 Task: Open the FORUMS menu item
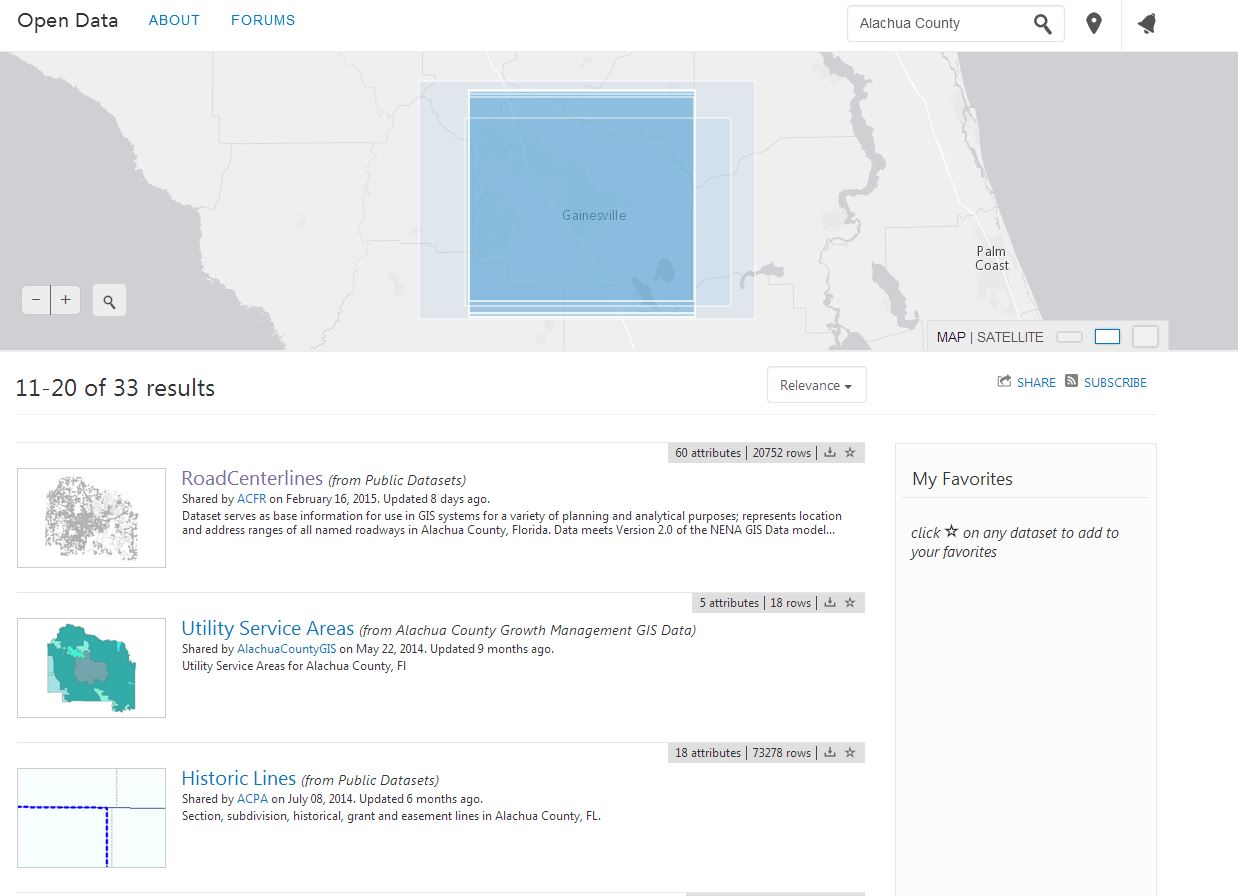(x=263, y=20)
